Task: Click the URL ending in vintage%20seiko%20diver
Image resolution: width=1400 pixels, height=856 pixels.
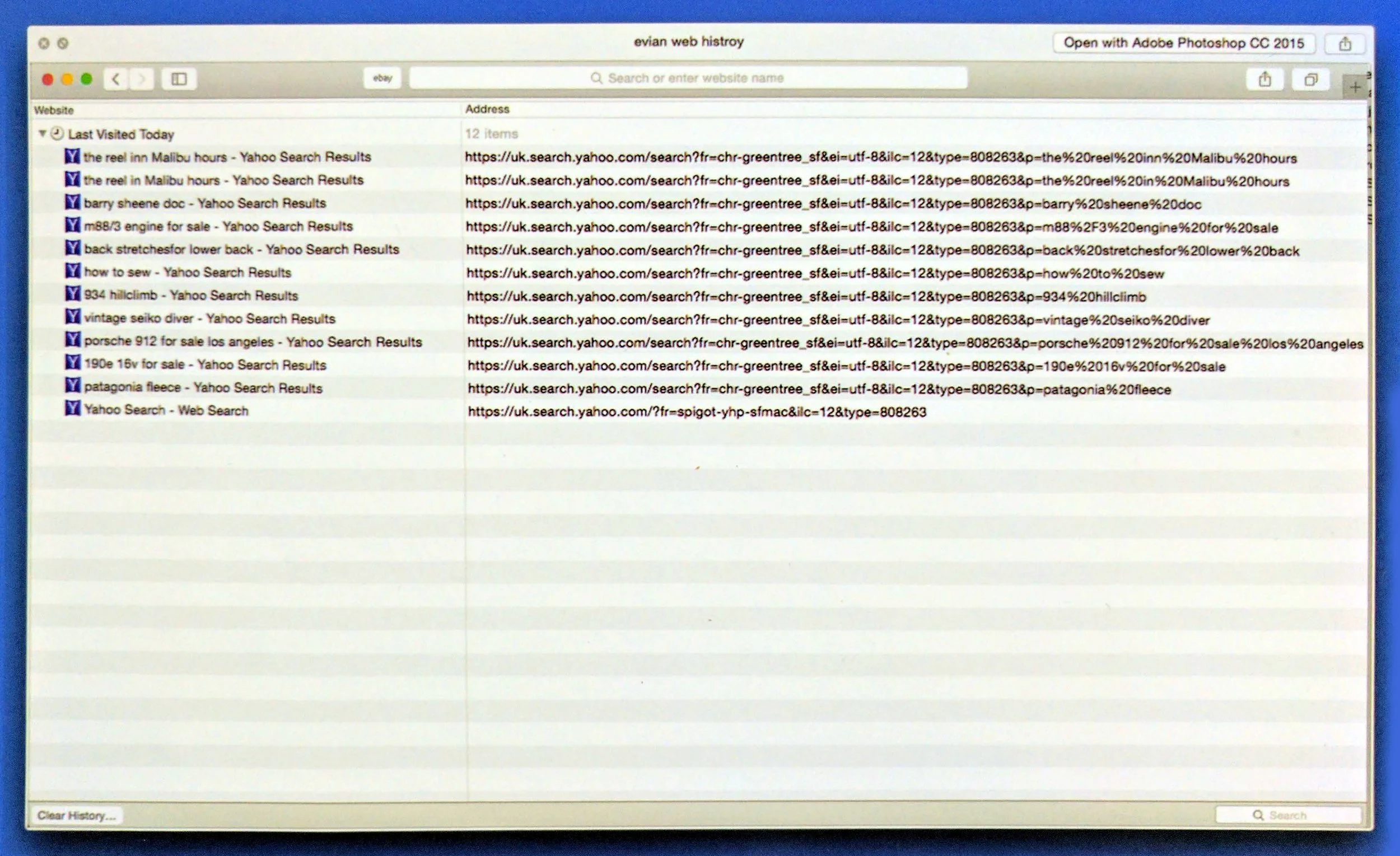Action: point(838,320)
